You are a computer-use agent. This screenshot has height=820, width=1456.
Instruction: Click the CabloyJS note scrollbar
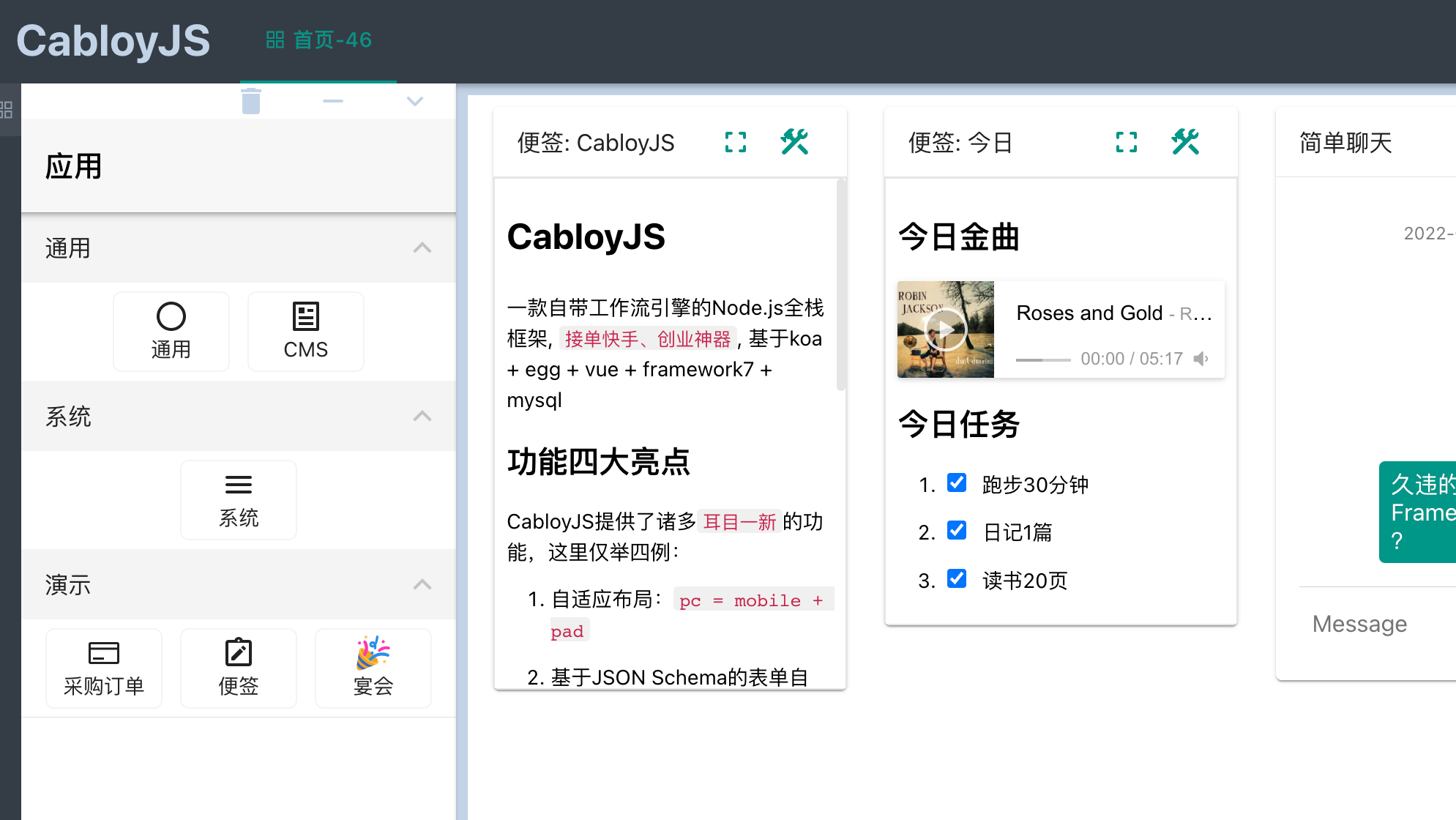pyautogui.click(x=841, y=286)
